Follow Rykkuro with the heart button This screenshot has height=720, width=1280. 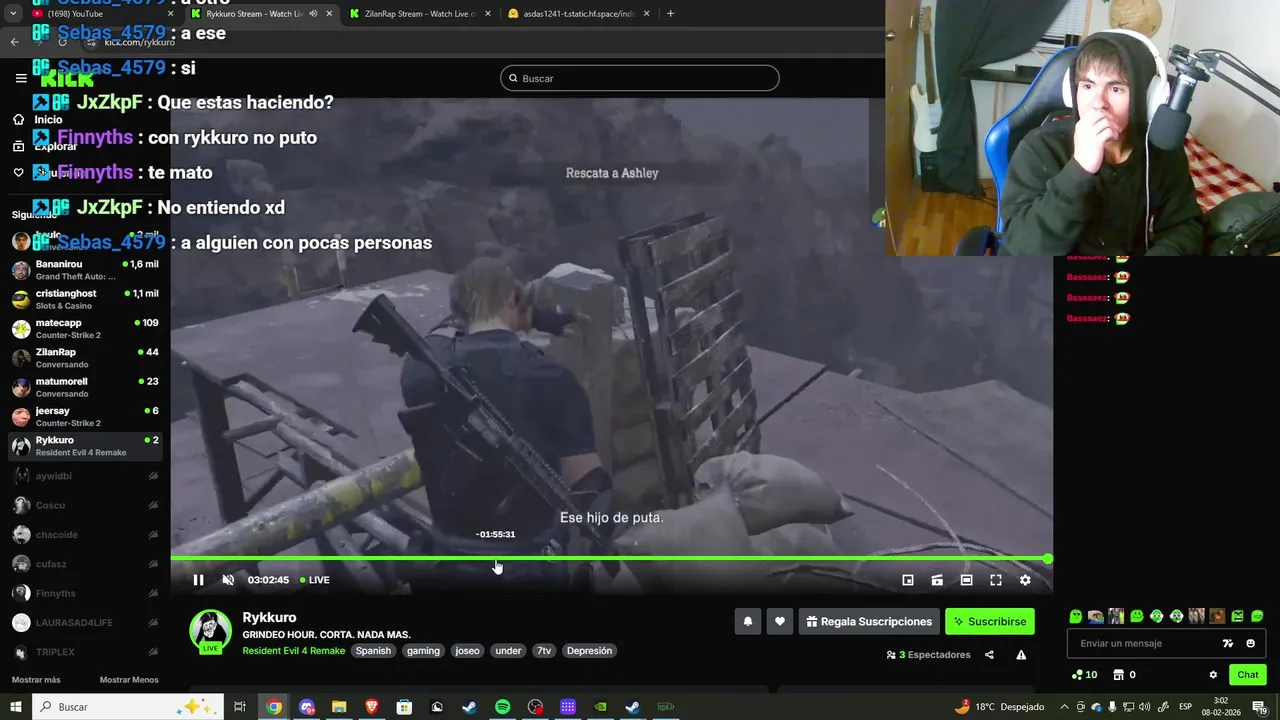780,622
